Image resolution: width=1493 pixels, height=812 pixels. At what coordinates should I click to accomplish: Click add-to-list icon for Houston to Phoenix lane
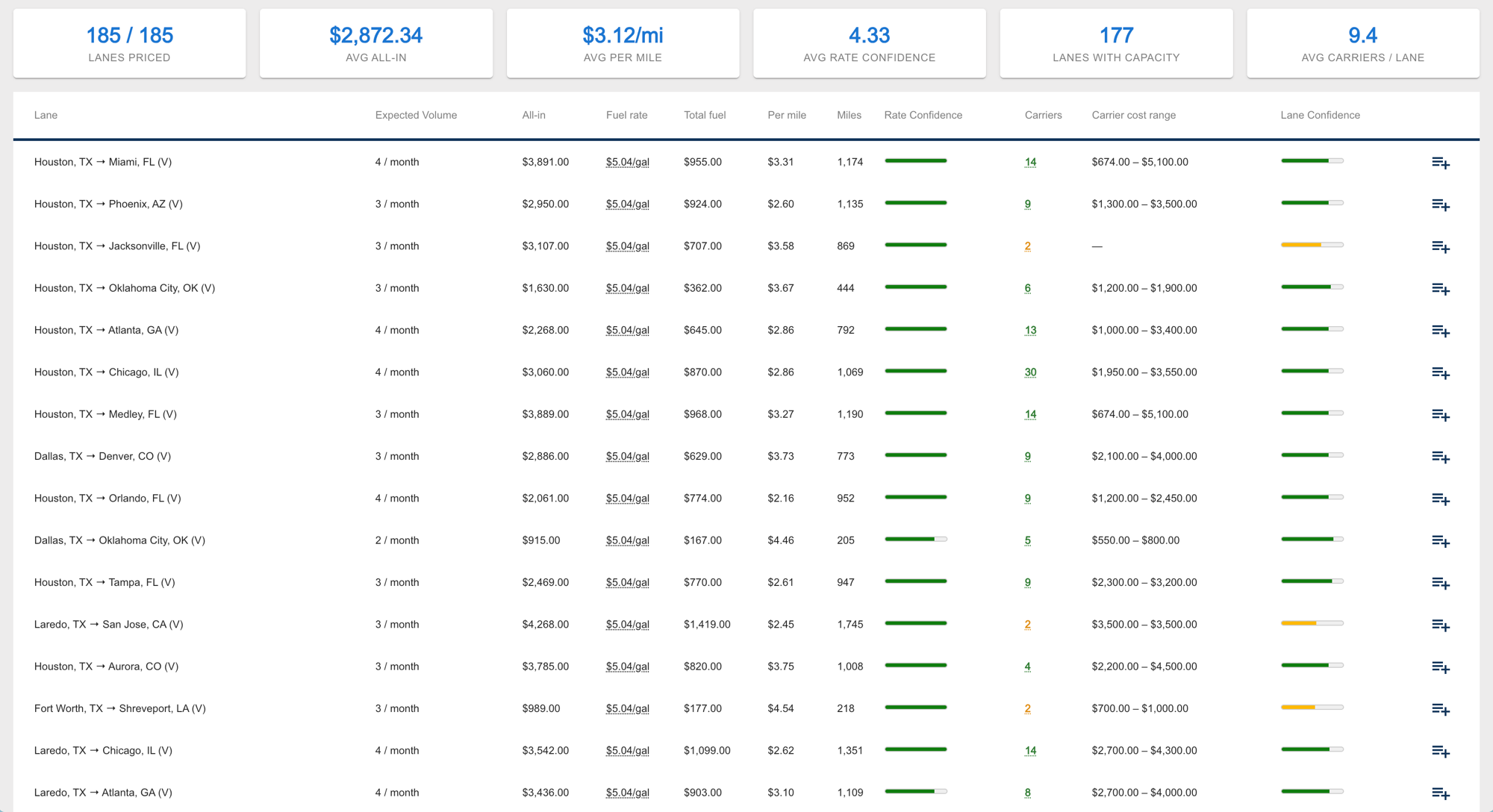[1441, 204]
